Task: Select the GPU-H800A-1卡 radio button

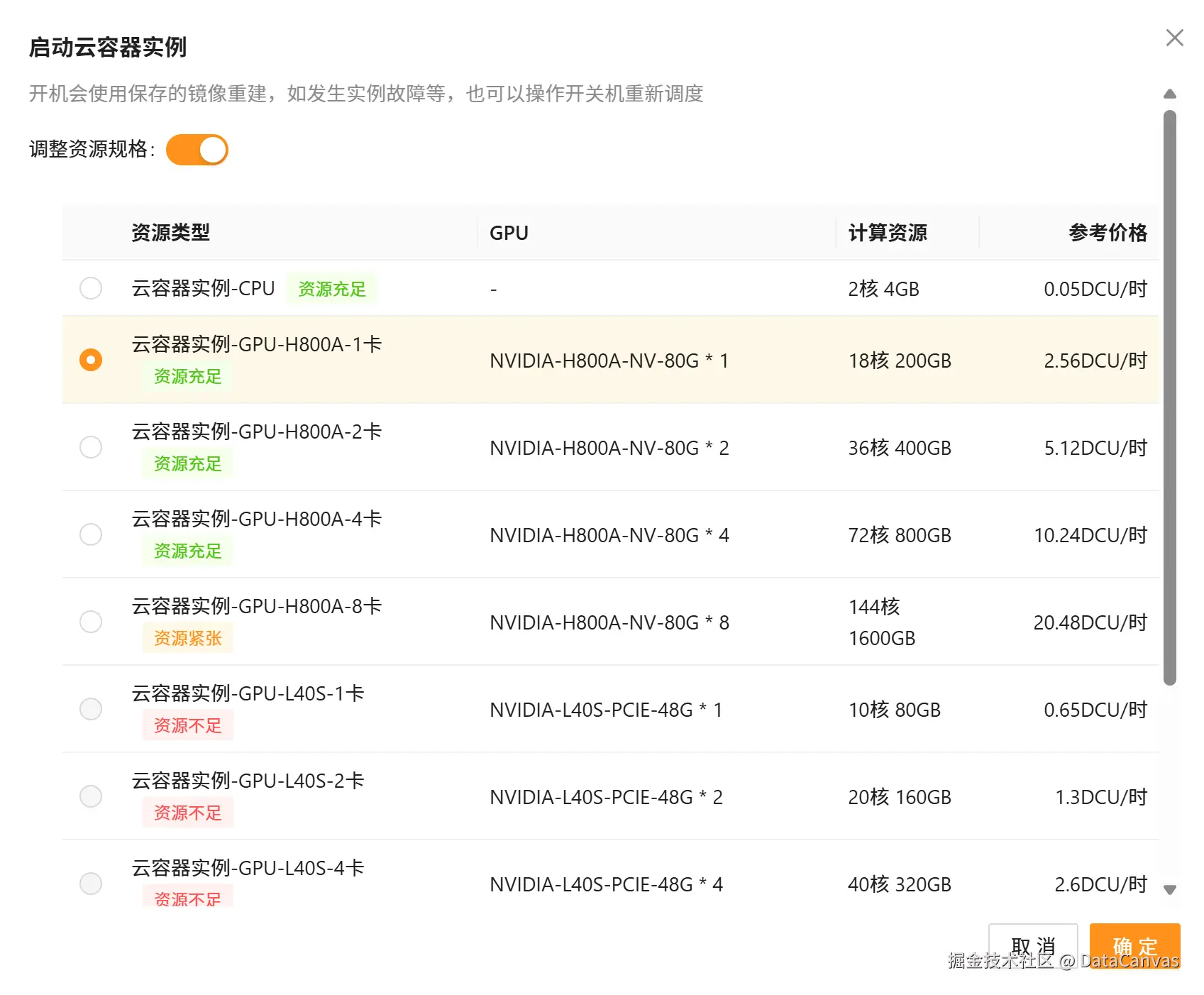Action: click(x=91, y=360)
